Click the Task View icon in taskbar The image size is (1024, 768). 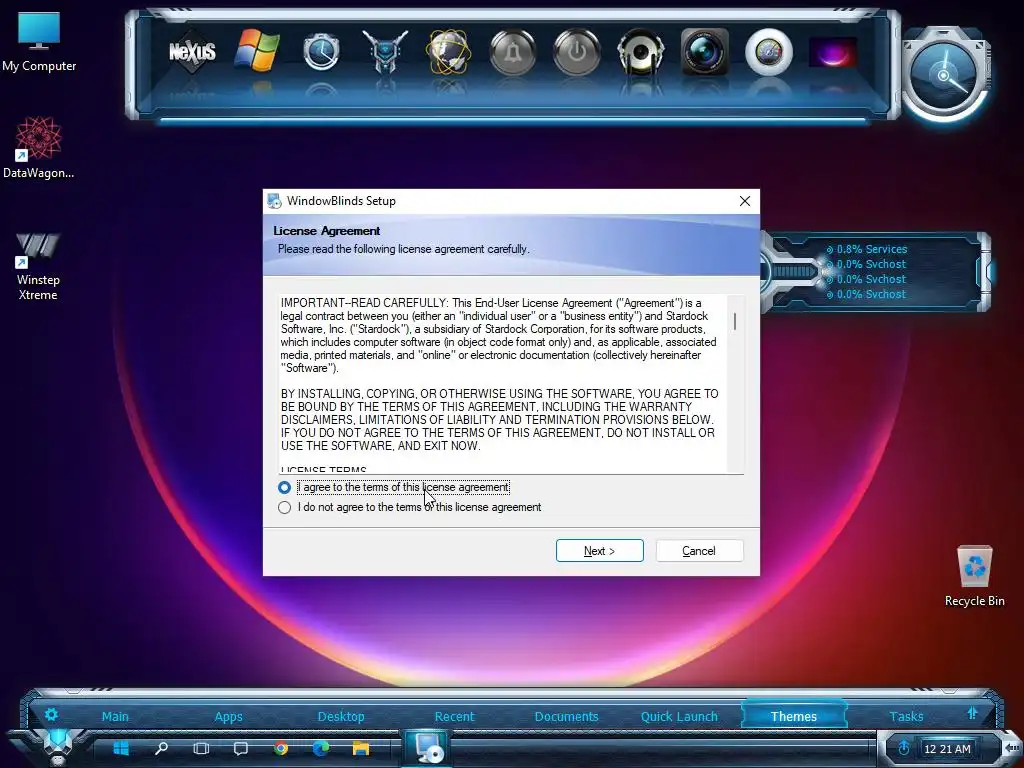pos(201,748)
